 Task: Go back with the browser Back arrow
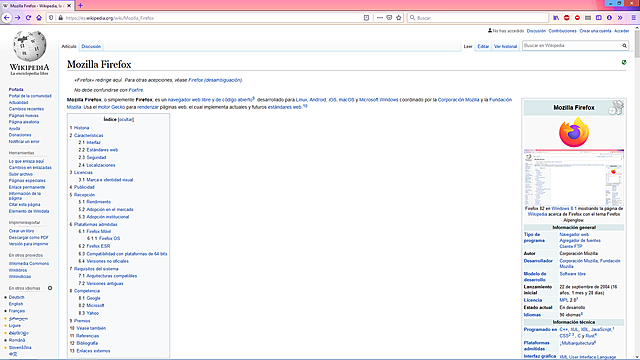[7, 18]
